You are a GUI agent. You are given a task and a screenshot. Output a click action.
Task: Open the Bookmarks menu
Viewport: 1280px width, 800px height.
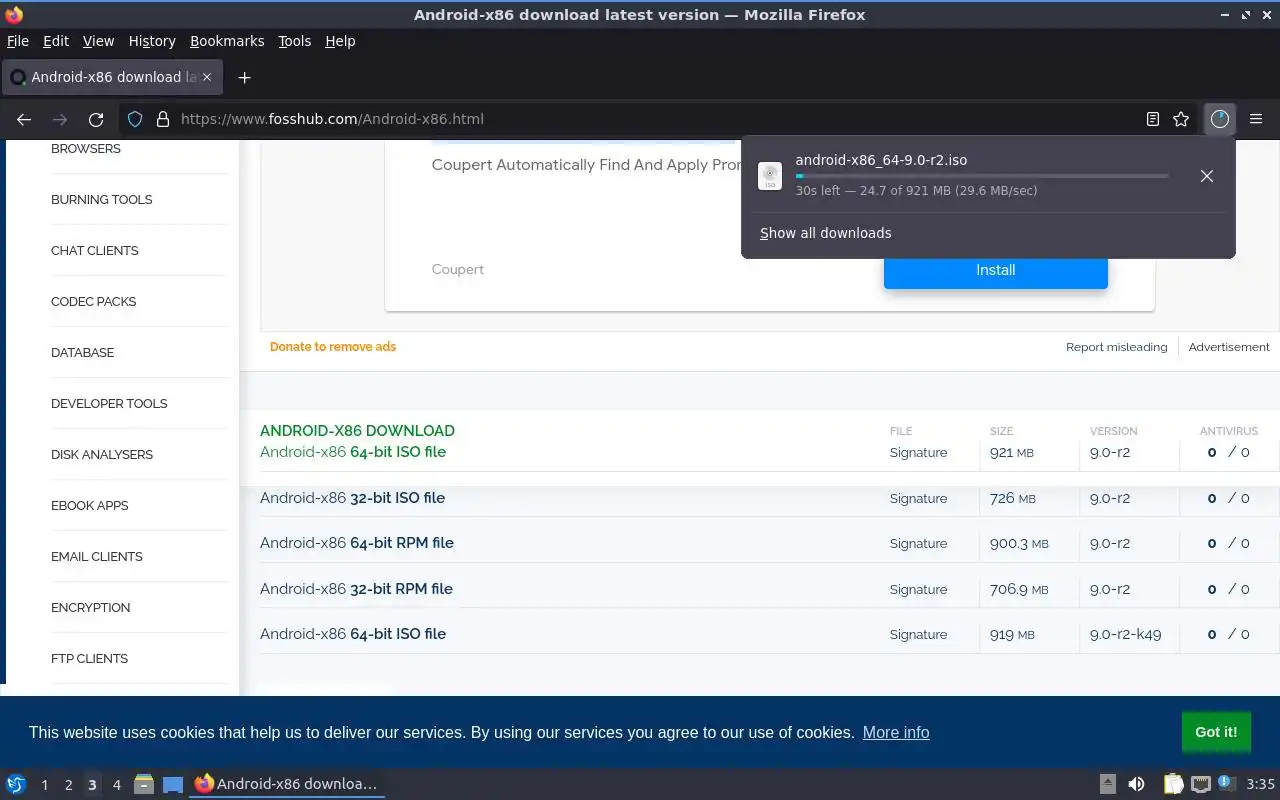click(227, 41)
